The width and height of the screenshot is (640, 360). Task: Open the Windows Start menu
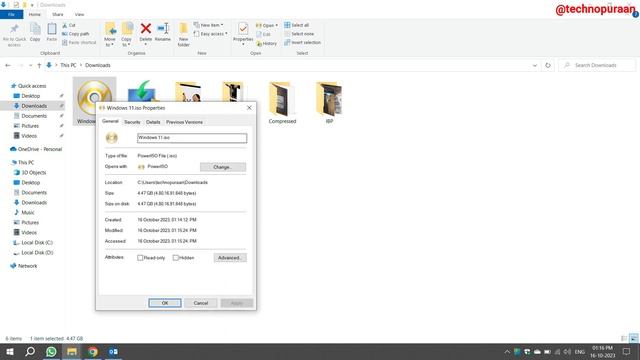point(10,351)
